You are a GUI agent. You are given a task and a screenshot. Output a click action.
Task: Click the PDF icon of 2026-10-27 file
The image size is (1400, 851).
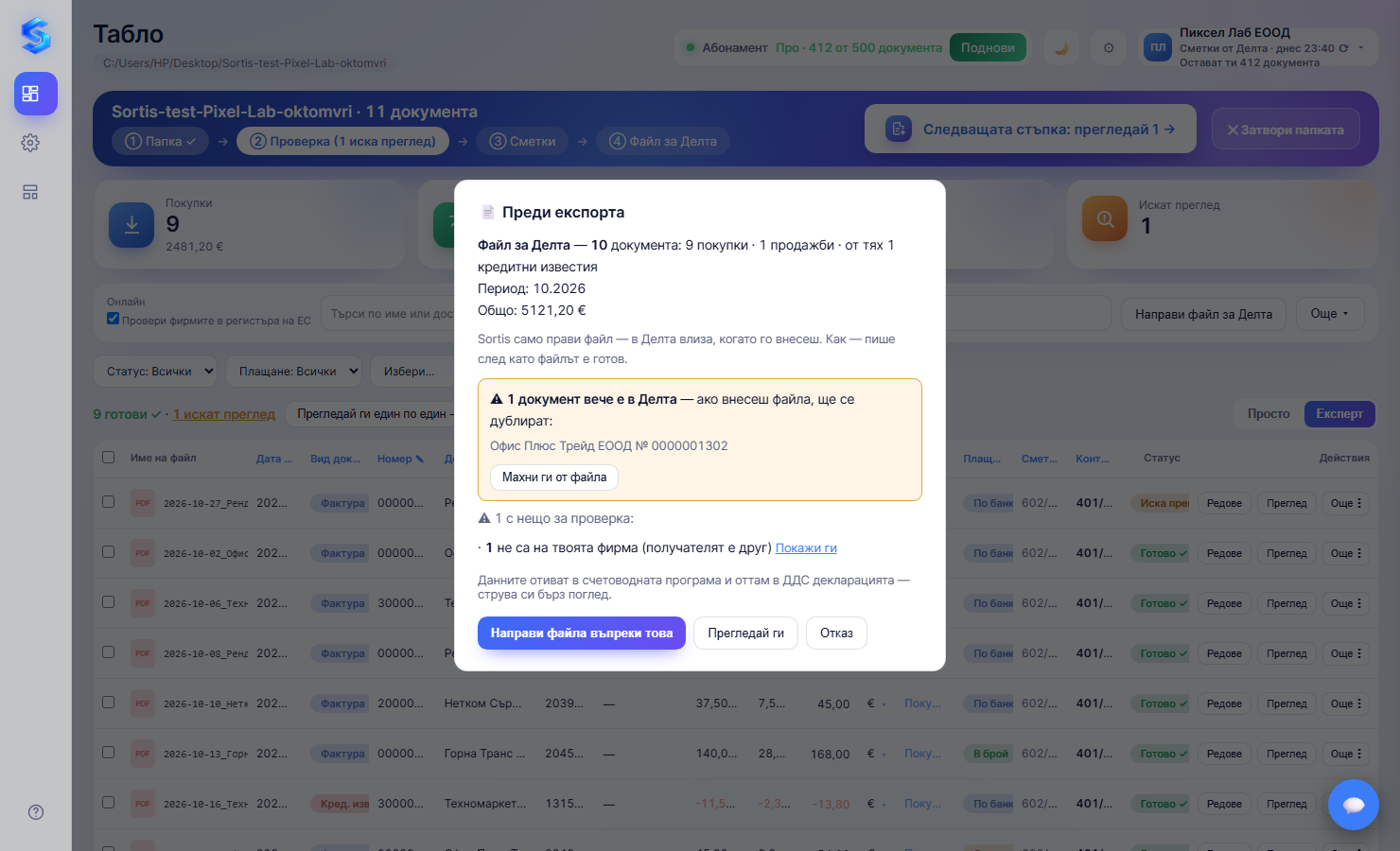pos(142,503)
